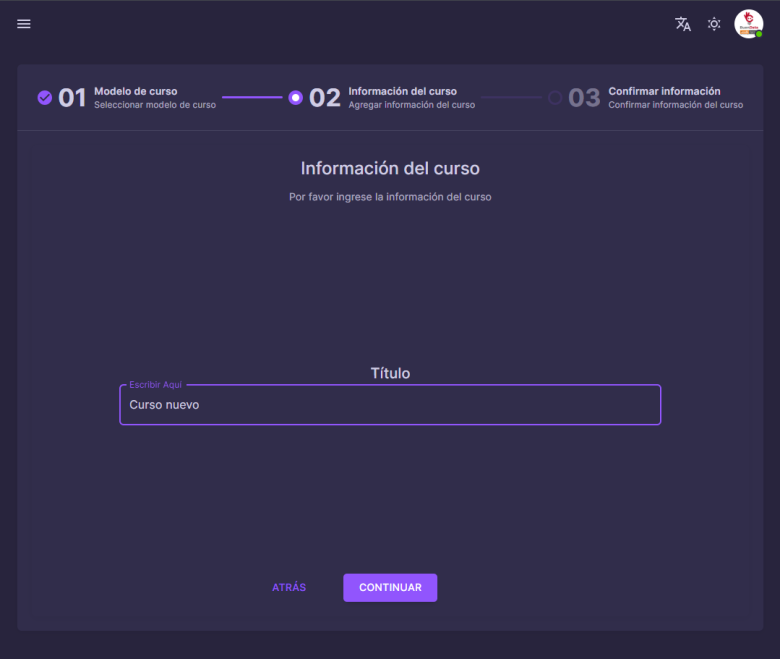
Task: Select step 02 Información del curso
Action: pyautogui.click(x=382, y=97)
